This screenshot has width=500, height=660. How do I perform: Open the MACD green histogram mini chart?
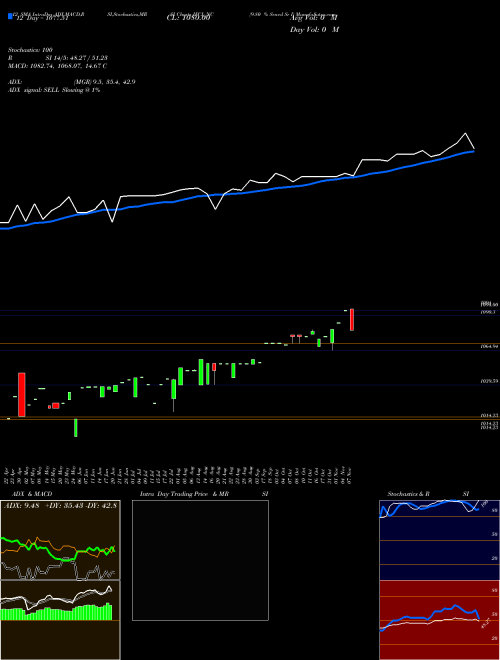tap(60, 620)
